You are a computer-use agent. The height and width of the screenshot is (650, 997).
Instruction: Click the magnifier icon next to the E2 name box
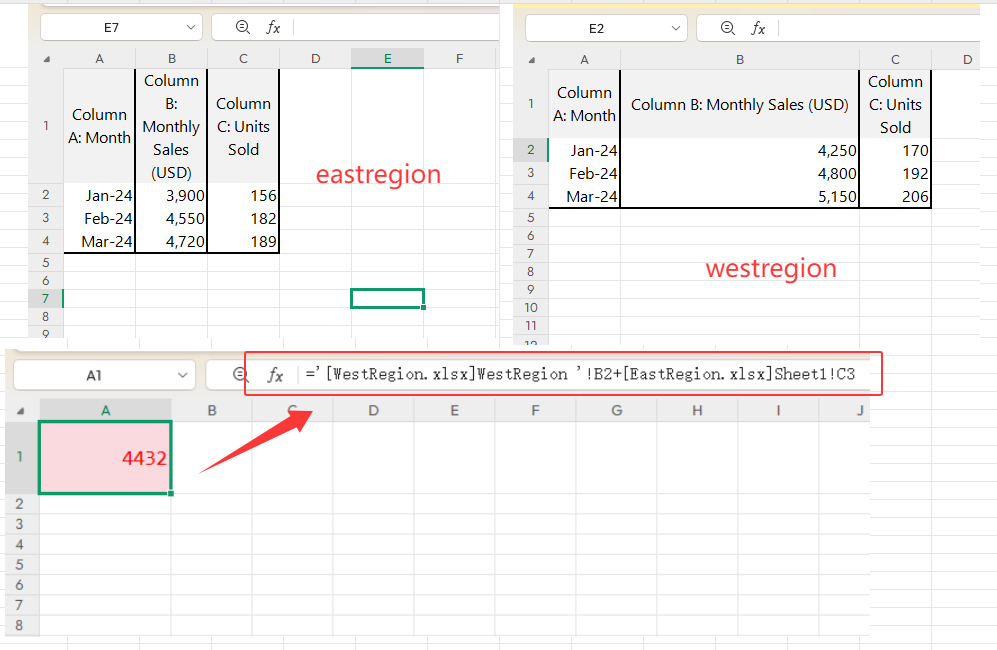(x=727, y=28)
